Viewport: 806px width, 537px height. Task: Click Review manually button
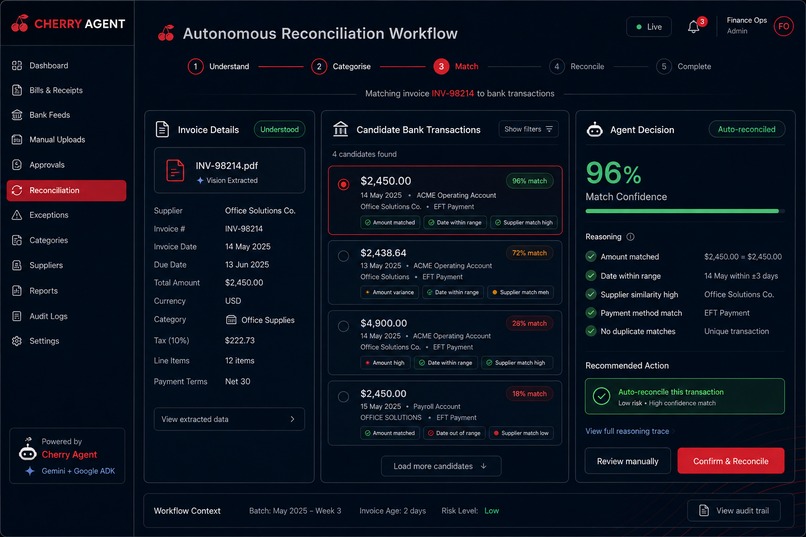(x=628, y=461)
